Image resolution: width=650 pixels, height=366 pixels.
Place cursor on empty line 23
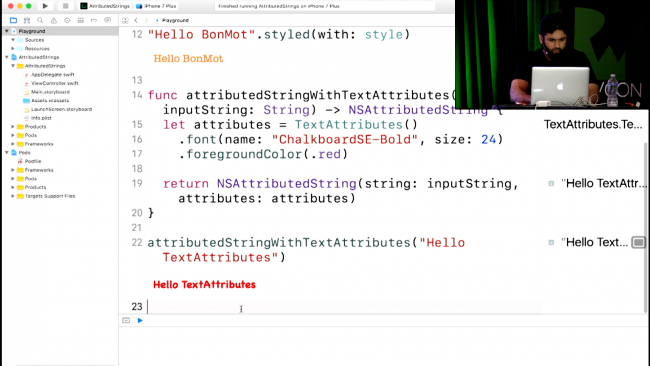[344, 307]
